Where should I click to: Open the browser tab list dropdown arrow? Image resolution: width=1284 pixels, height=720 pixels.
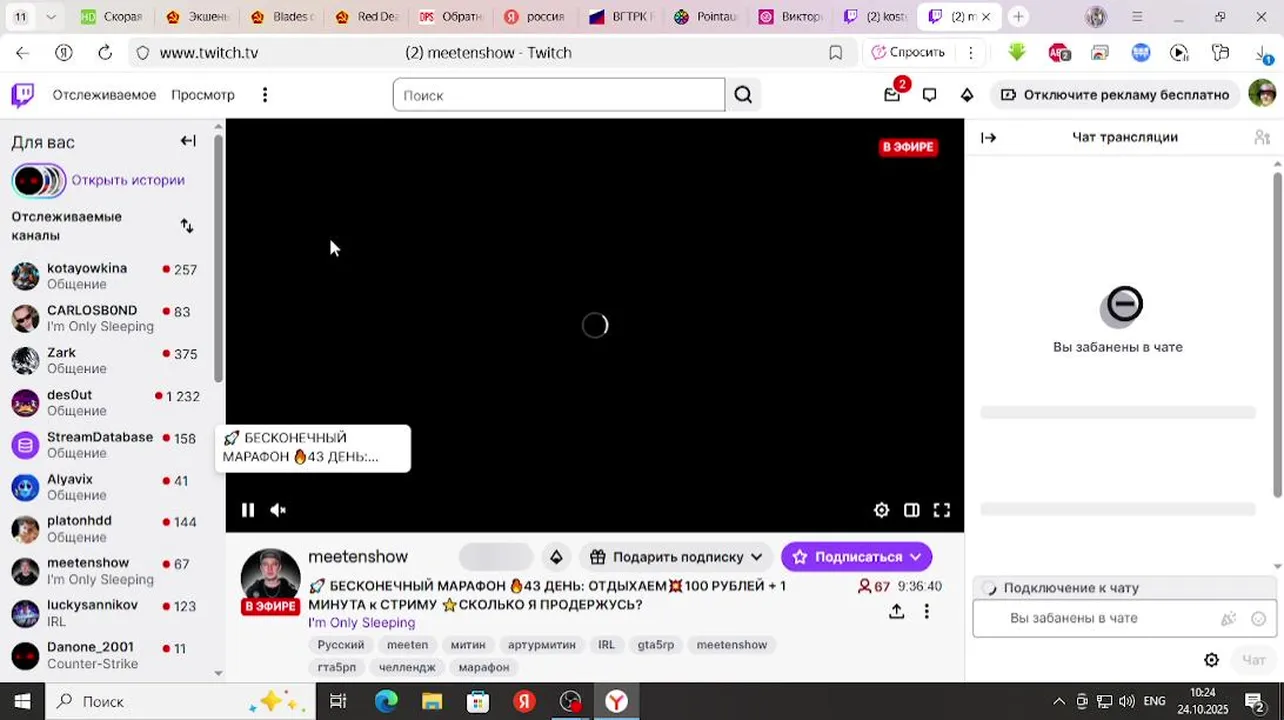coord(51,17)
